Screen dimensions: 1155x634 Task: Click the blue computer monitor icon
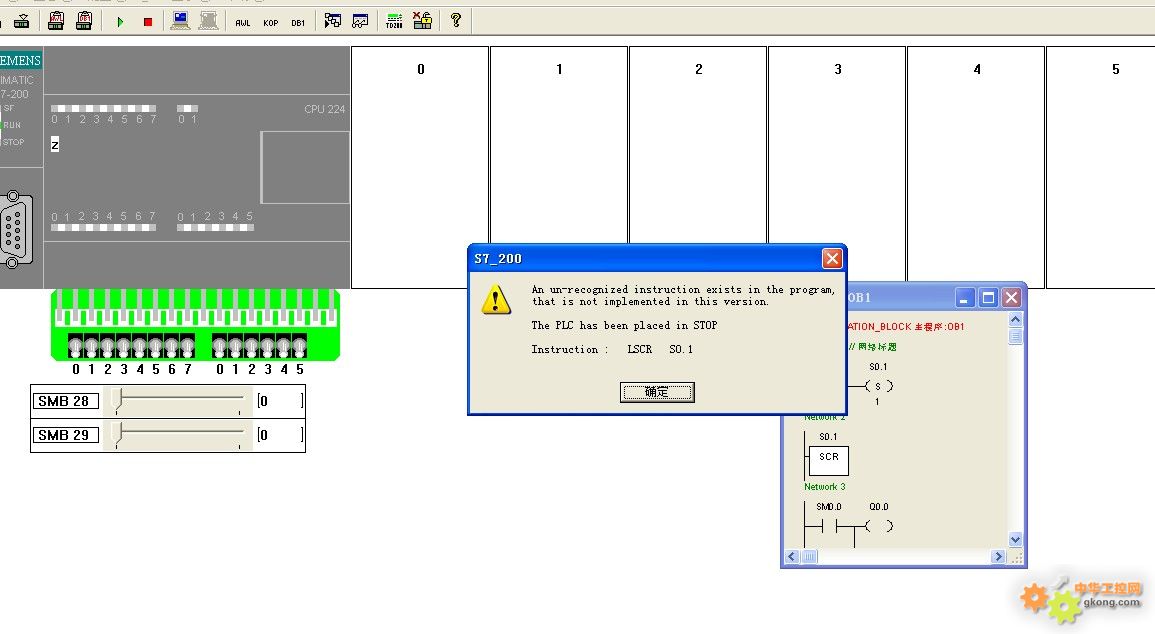(x=180, y=21)
